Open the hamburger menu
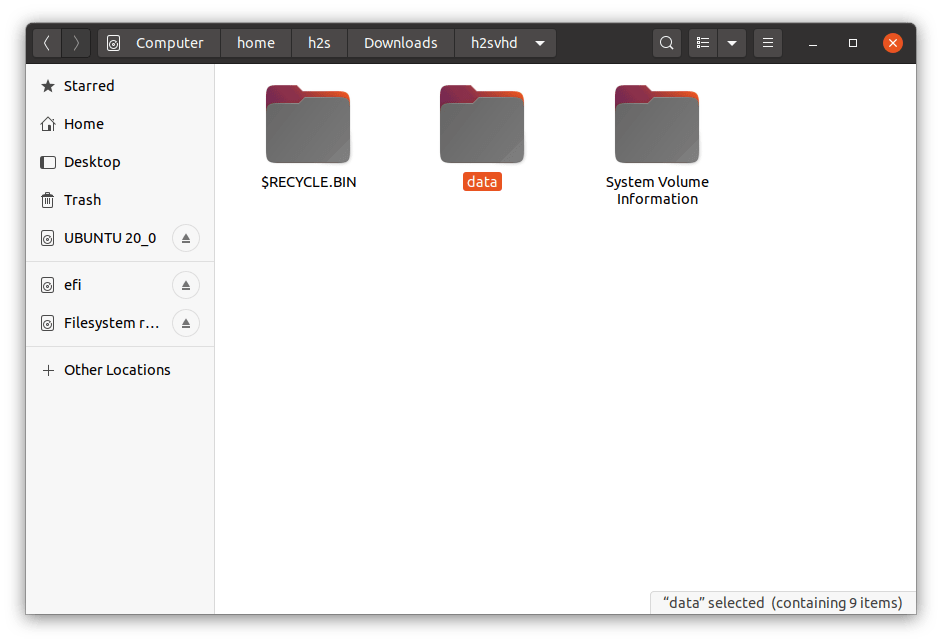The width and height of the screenshot is (942, 643). [x=767, y=43]
